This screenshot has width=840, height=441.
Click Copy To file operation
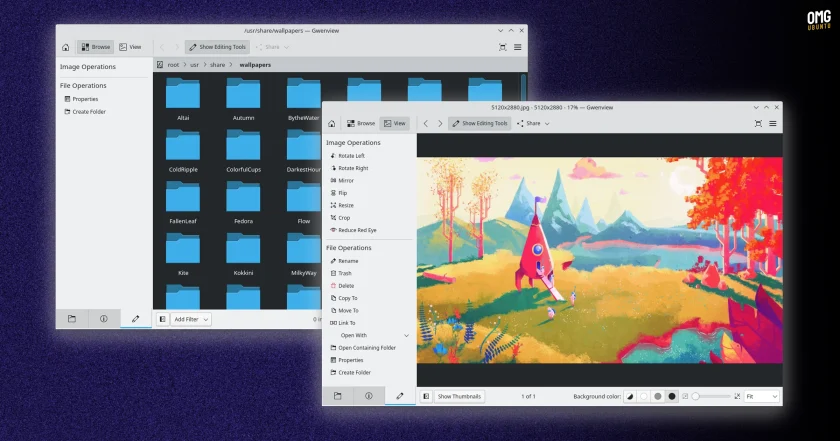click(x=343, y=298)
